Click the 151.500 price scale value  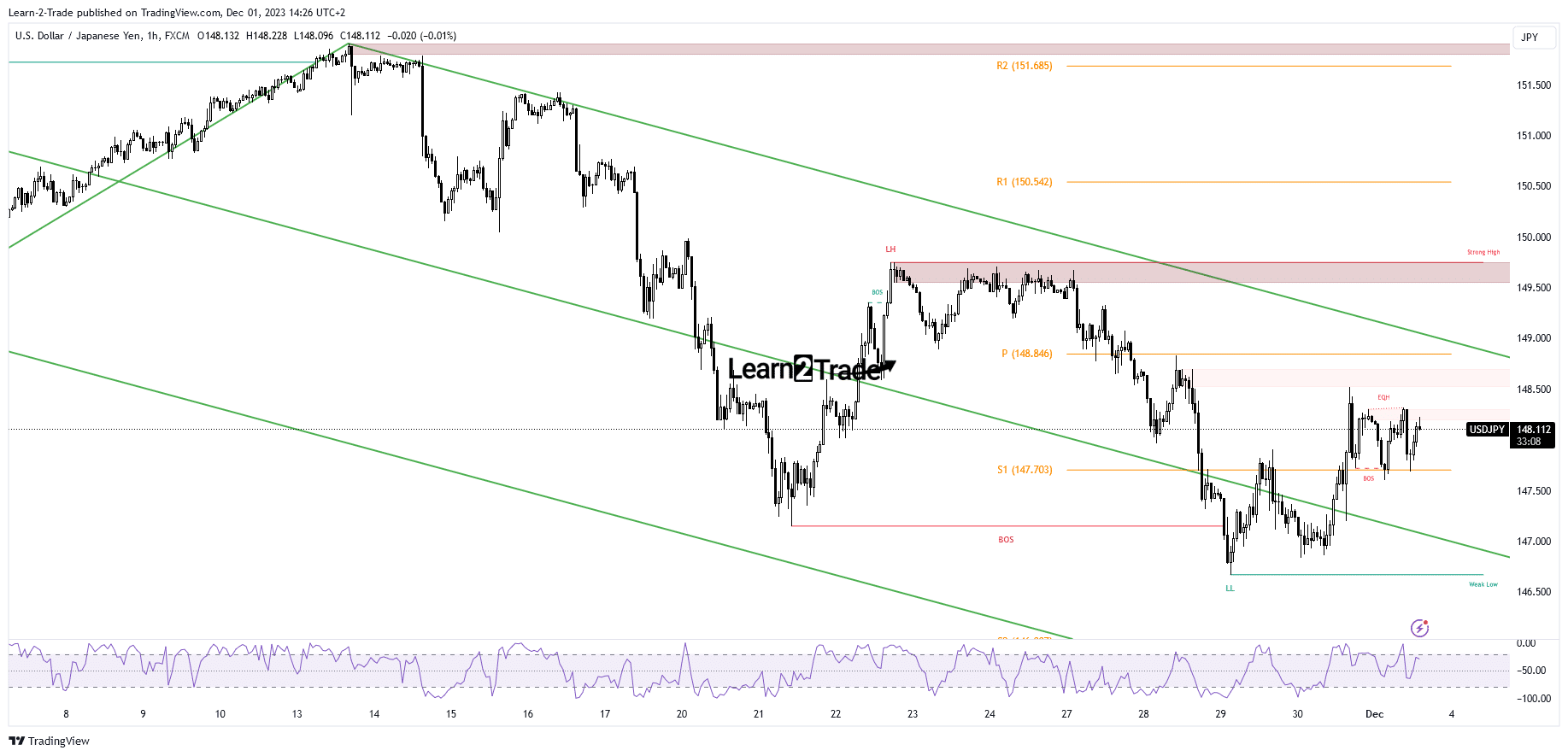tap(1534, 85)
